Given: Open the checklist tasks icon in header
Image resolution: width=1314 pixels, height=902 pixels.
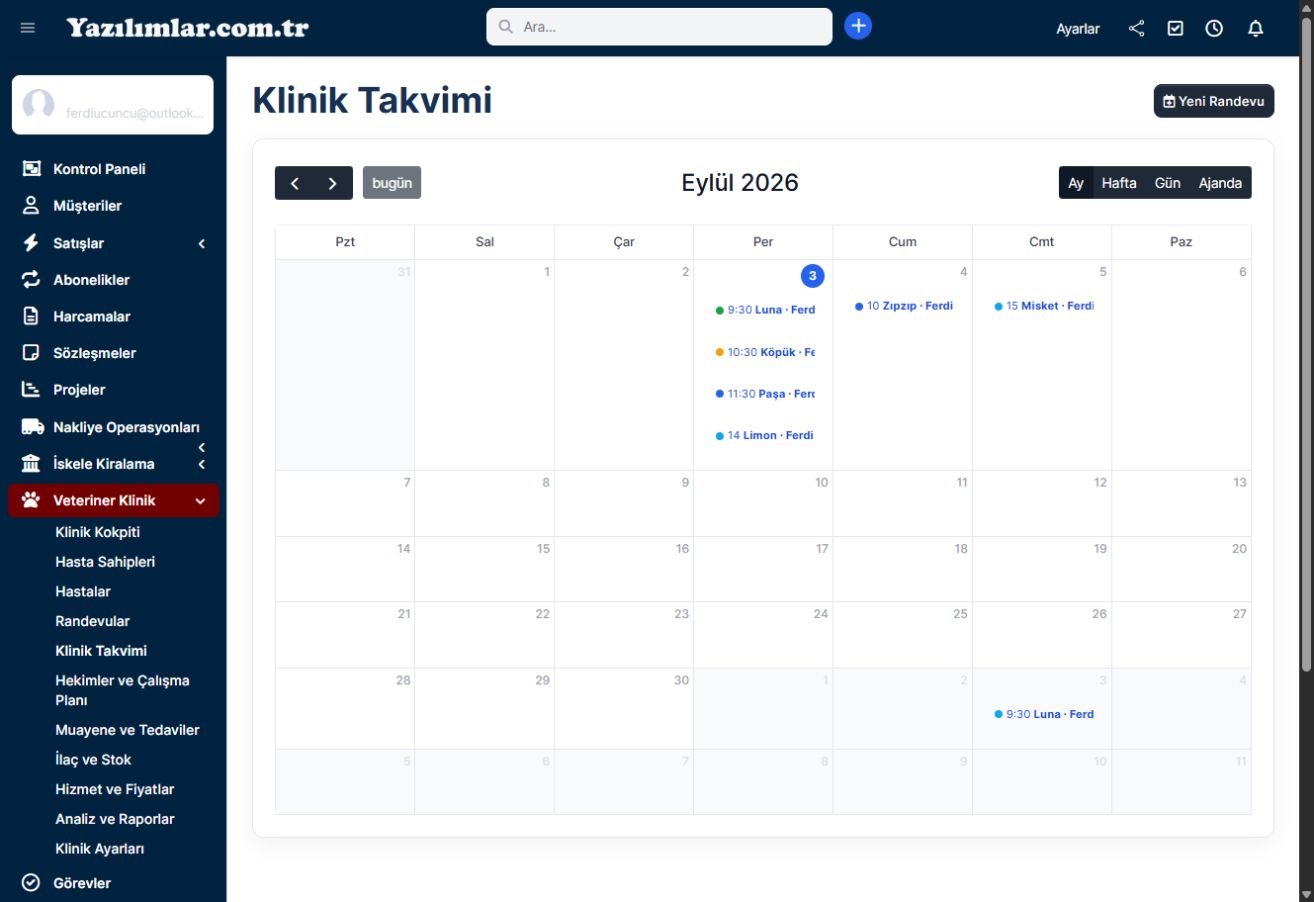Looking at the screenshot, I should [x=1176, y=28].
